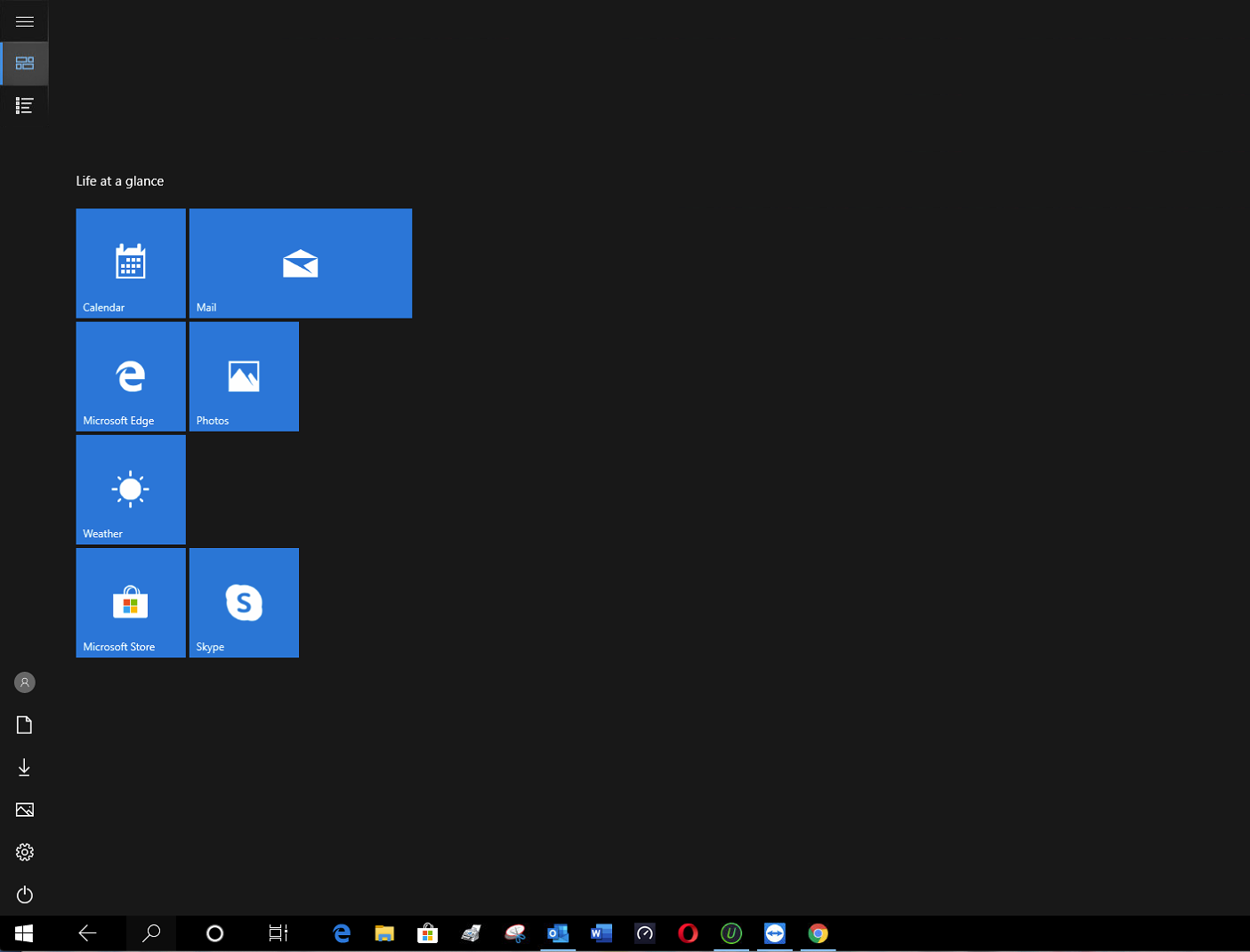Image resolution: width=1250 pixels, height=952 pixels.
Task: Open account options via the user icon
Action: [x=24, y=682]
